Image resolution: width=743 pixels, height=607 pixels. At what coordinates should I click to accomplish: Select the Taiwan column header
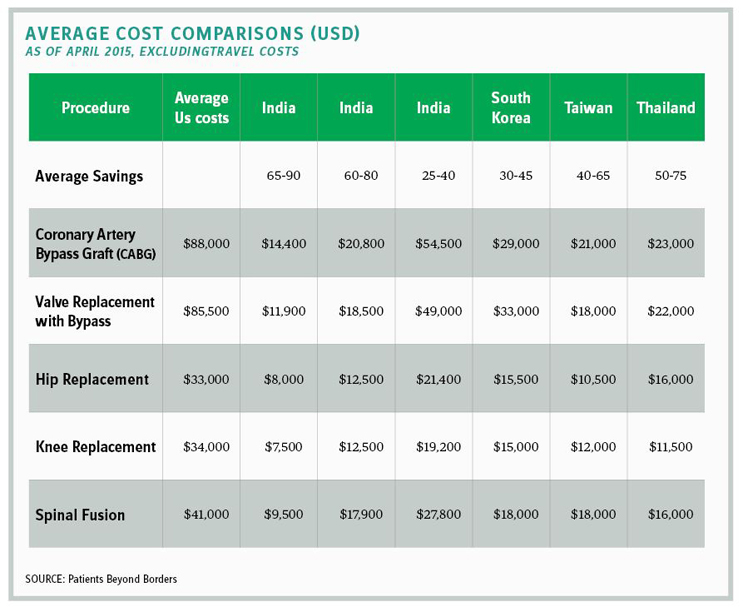pyautogui.click(x=588, y=108)
